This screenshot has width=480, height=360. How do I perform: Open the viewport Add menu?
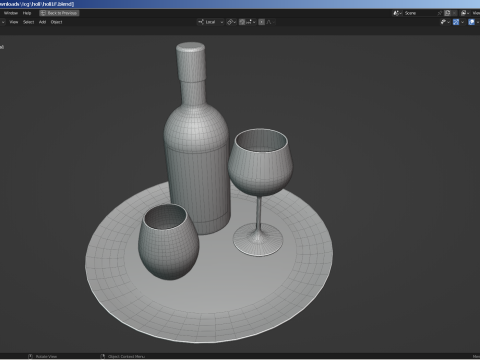(x=42, y=22)
